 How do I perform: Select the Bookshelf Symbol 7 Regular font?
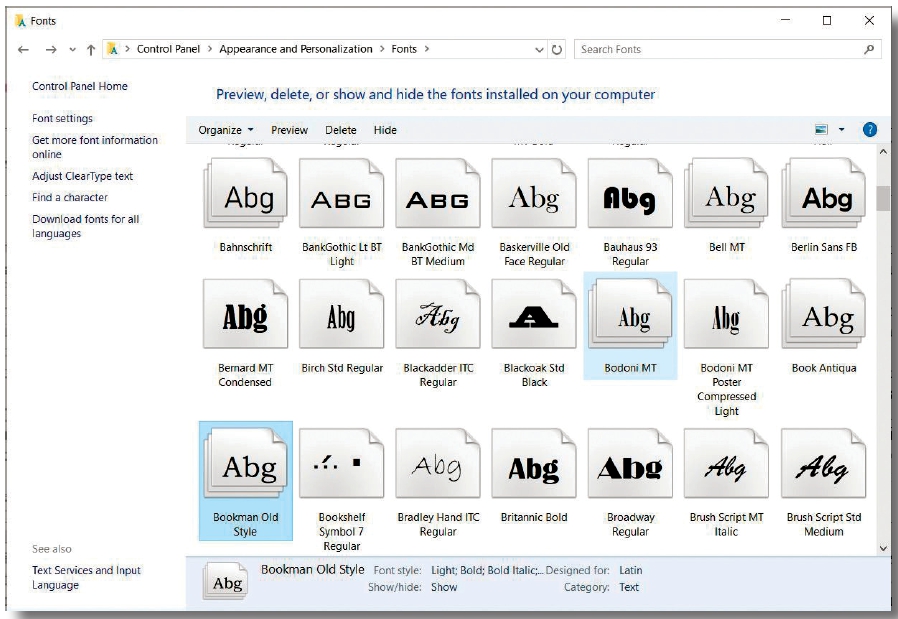point(341,463)
